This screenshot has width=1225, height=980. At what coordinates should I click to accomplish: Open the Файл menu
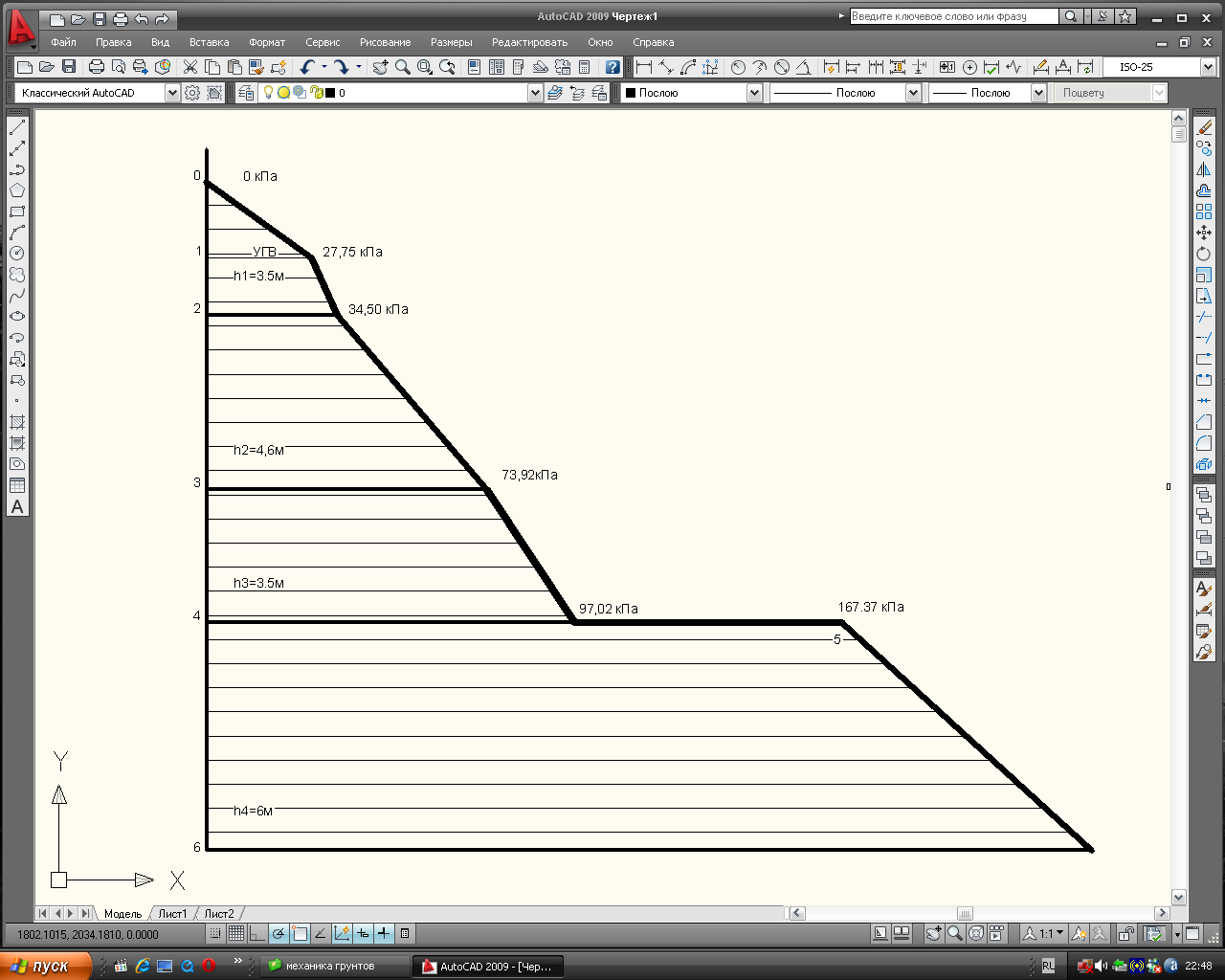click(63, 42)
